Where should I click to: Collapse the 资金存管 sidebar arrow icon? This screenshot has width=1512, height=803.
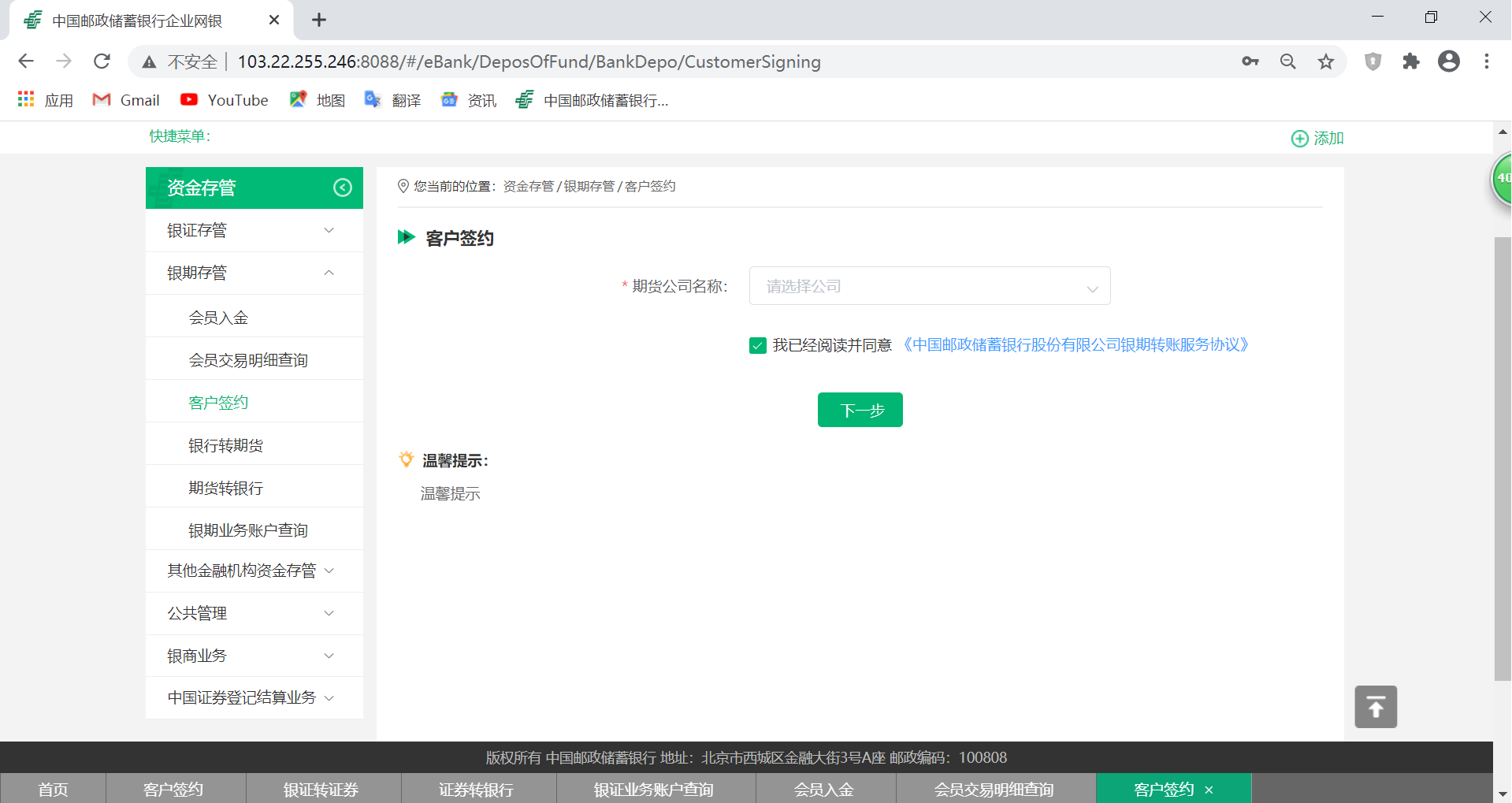(x=342, y=188)
